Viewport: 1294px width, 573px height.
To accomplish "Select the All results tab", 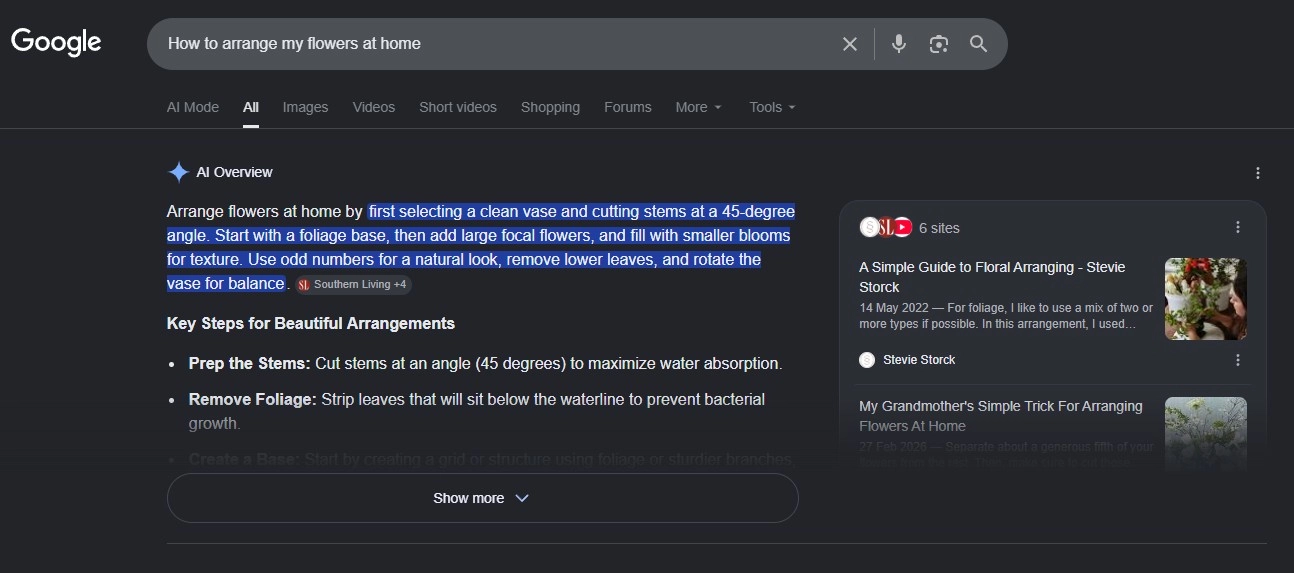I will point(251,107).
